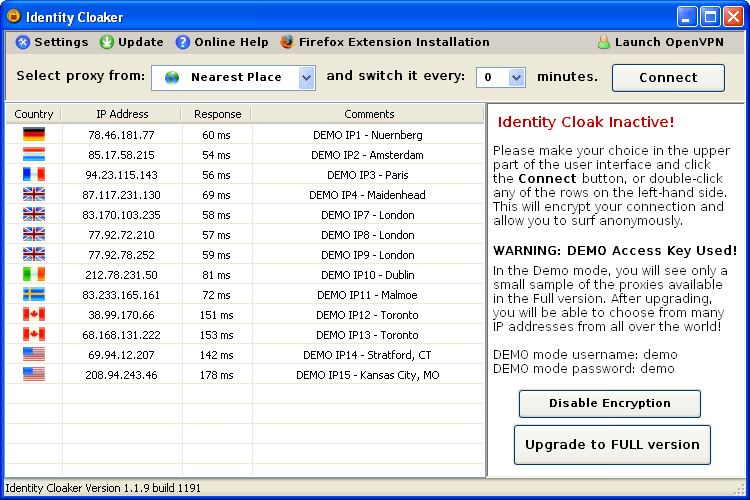The height and width of the screenshot is (500, 750).
Task: Click comment DEMO IP11 - Malmoe
Action: (x=367, y=295)
